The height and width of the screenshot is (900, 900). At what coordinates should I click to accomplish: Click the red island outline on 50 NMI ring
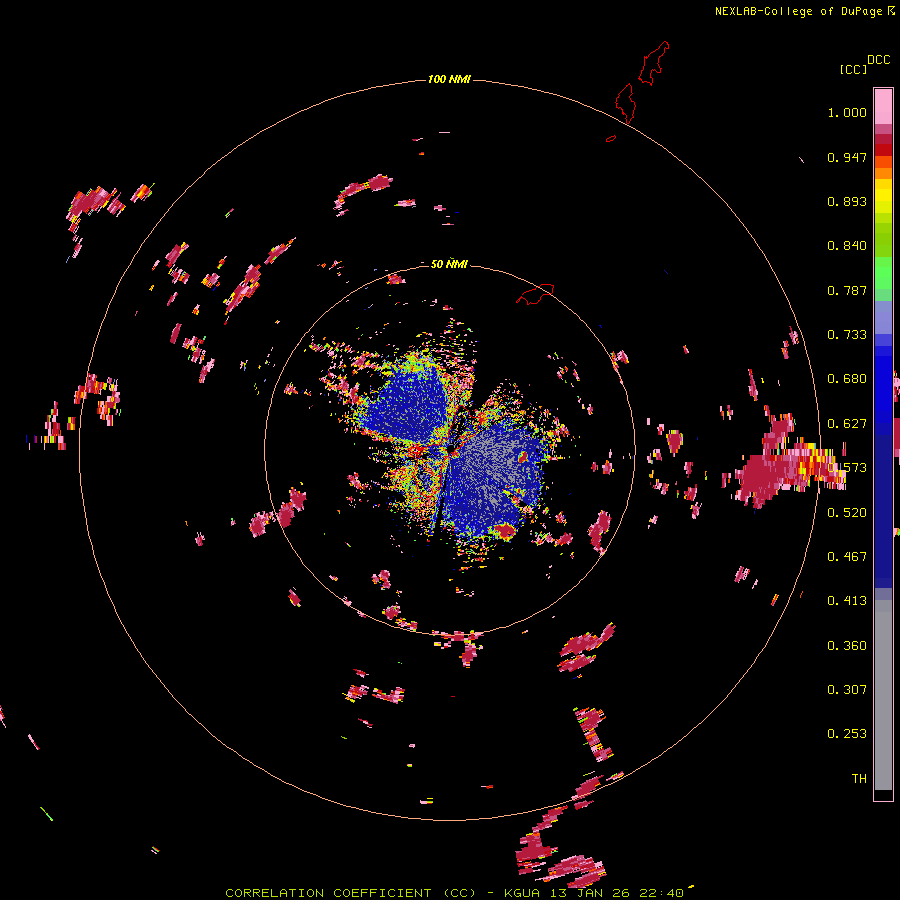[x=535, y=293]
